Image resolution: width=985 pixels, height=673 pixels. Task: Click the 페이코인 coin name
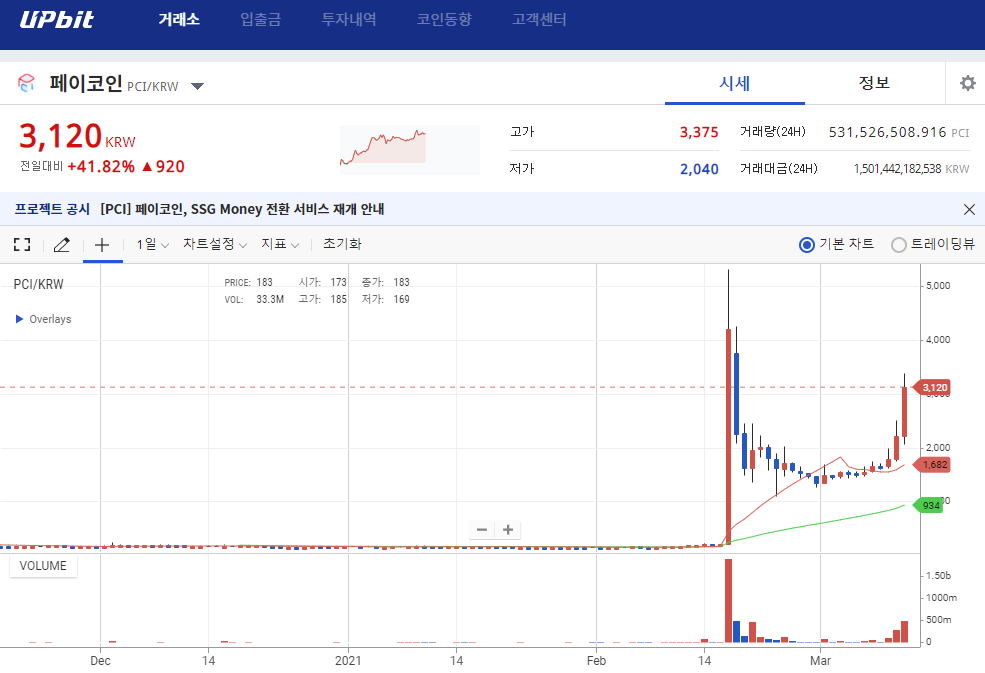pyautogui.click(x=86, y=83)
